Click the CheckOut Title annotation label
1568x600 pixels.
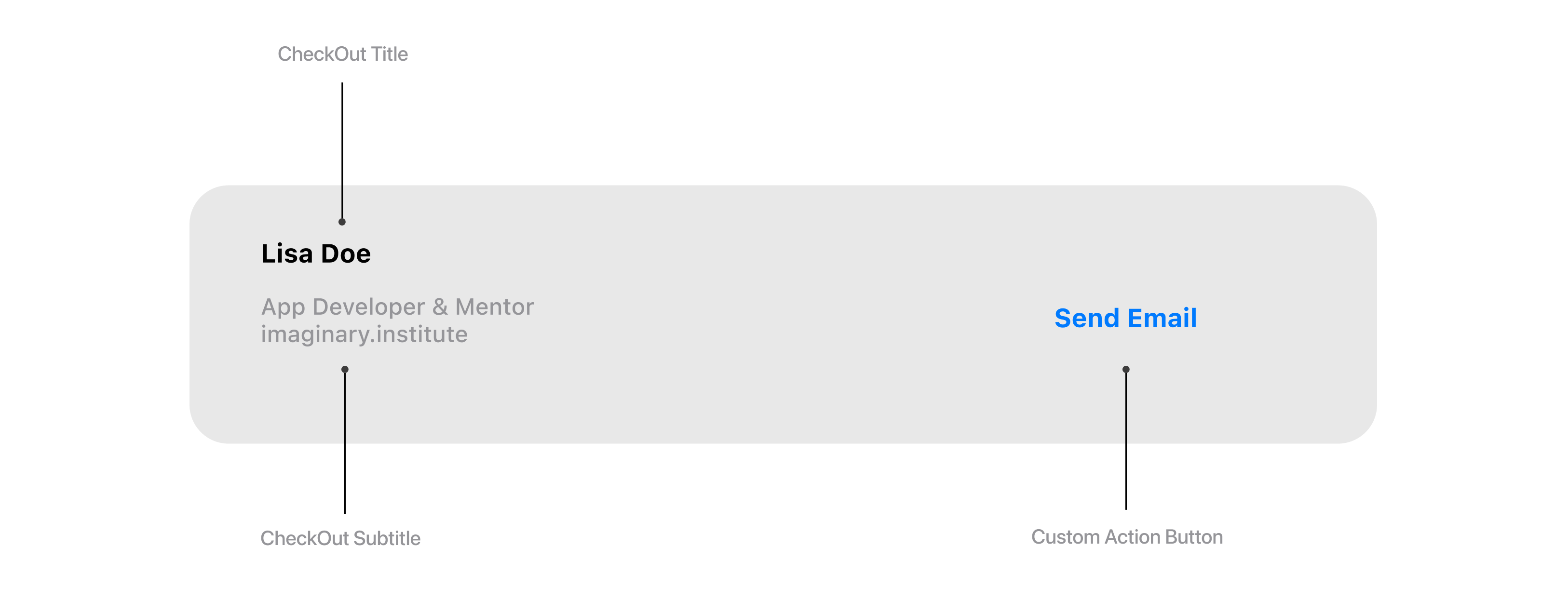(343, 54)
